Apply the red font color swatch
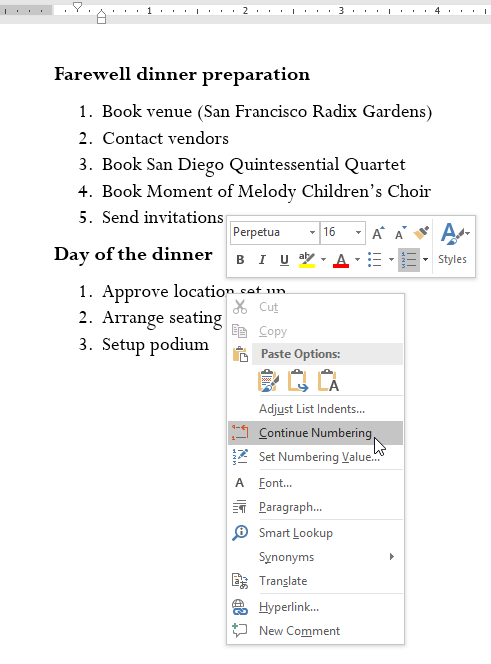This screenshot has height=664, width=491. click(341, 260)
